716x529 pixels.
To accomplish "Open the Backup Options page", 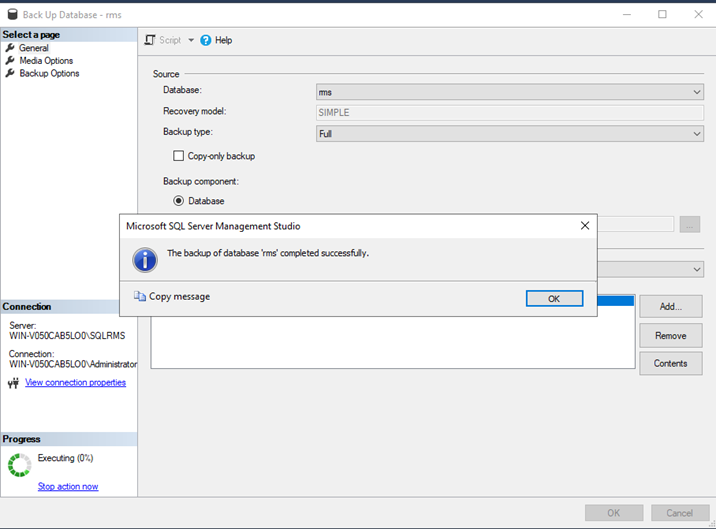I will click(49, 74).
